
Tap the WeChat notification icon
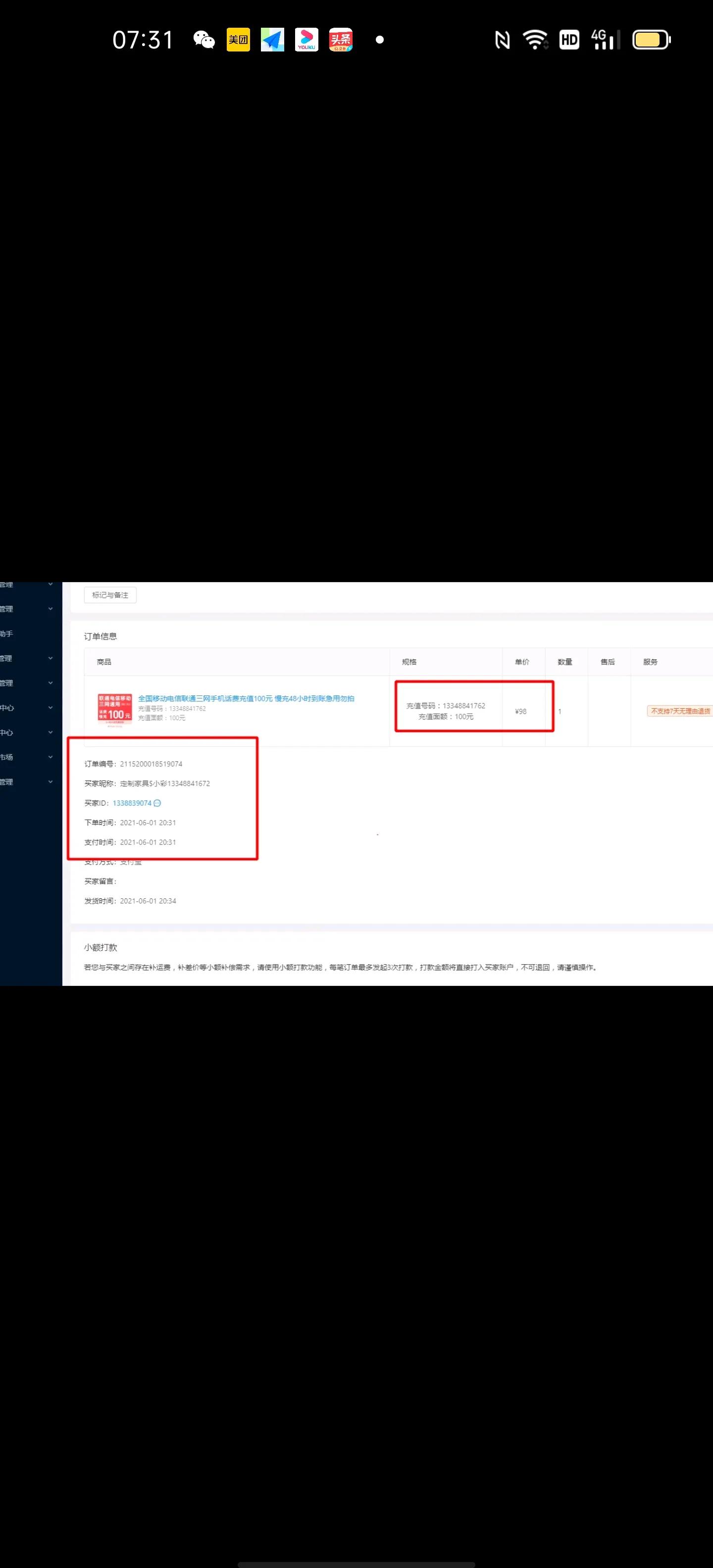coord(204,40)
